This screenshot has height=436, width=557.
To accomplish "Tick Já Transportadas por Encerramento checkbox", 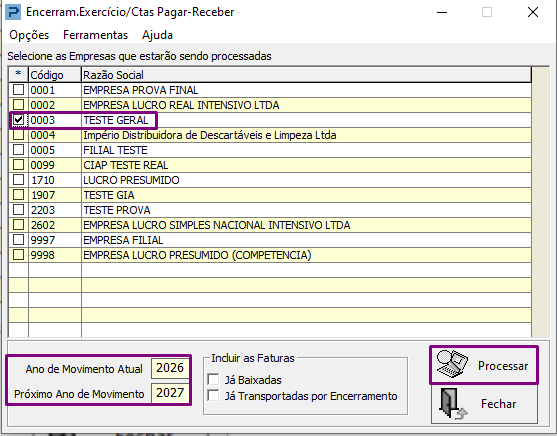I will pyautogui.click(x=213, y=395).
